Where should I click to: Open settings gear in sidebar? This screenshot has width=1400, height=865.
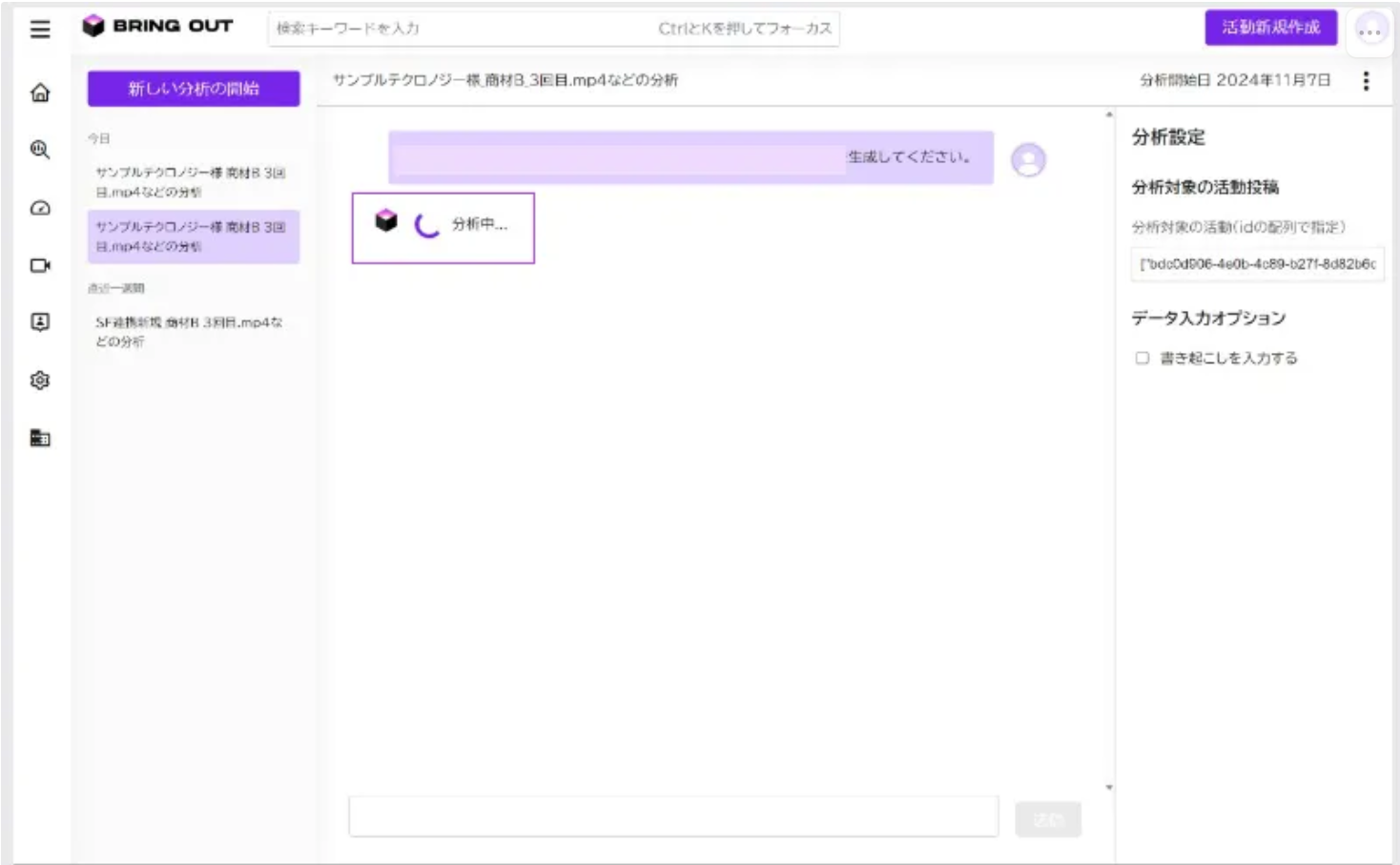point(40,381)
